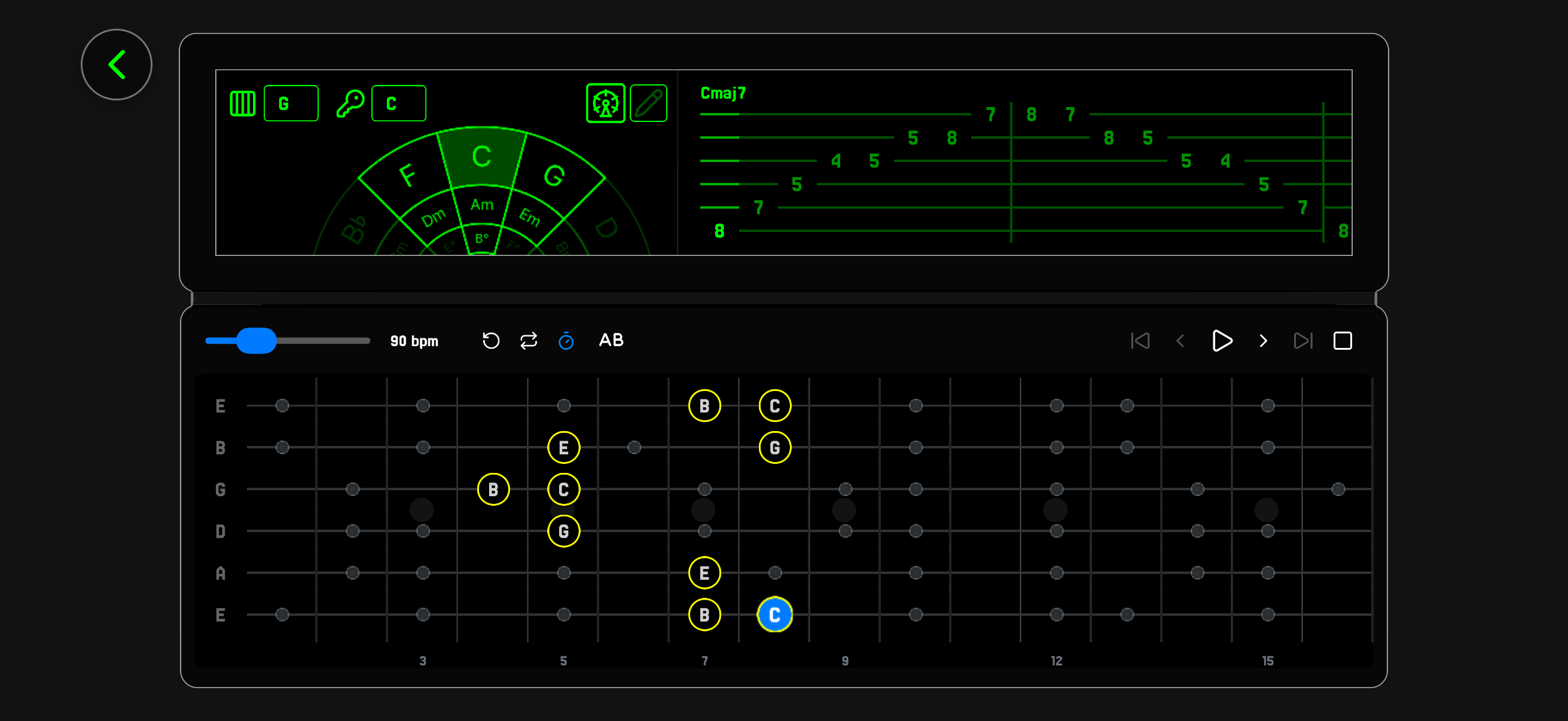
Task: Open the C key selector box
Action: pyautogui.click(x=399, y=103)
